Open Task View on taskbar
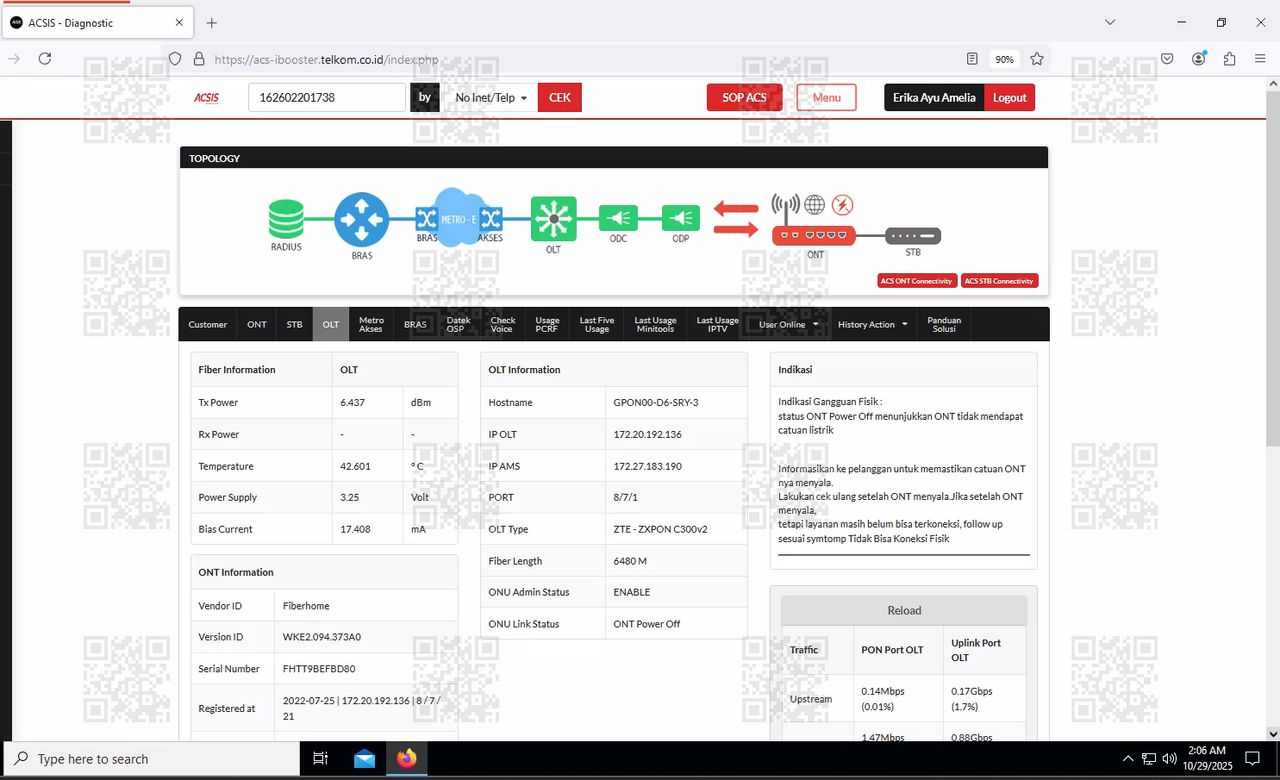The height and width of the screenshot is (780, 1280). pyautogui.click(x=320, y=759)
